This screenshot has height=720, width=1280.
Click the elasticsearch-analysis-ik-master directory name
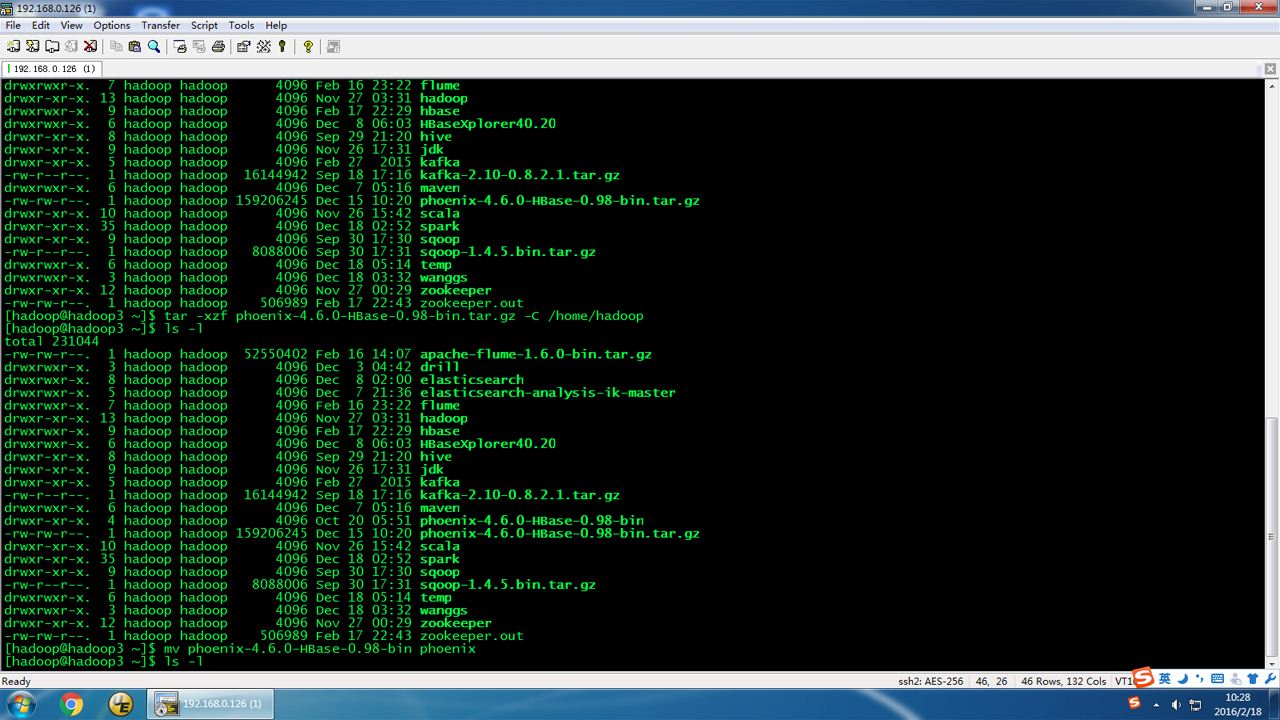point(548,393)
